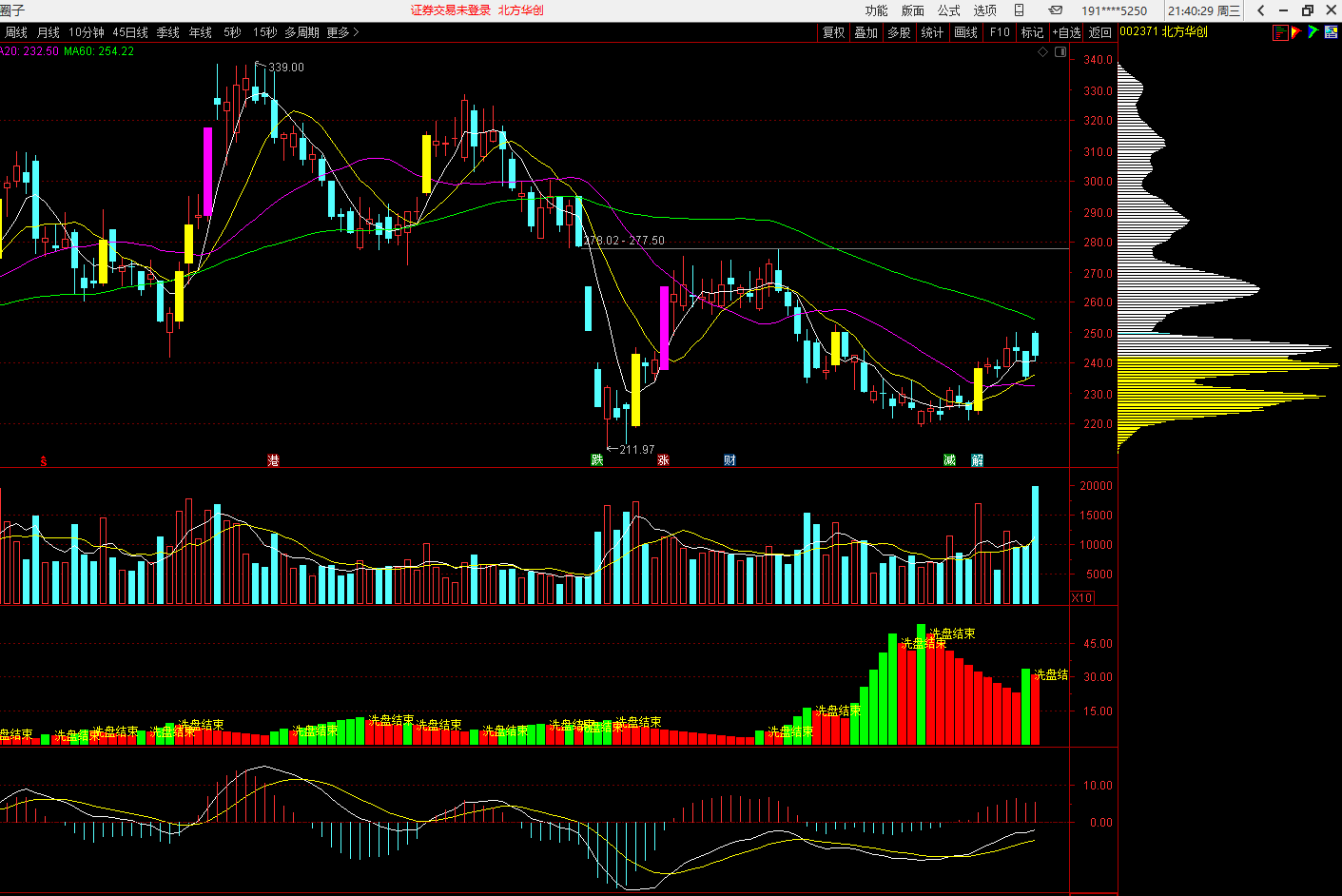Click the 画线 draw-line button
1342x896 pixels.
[965, 32]
